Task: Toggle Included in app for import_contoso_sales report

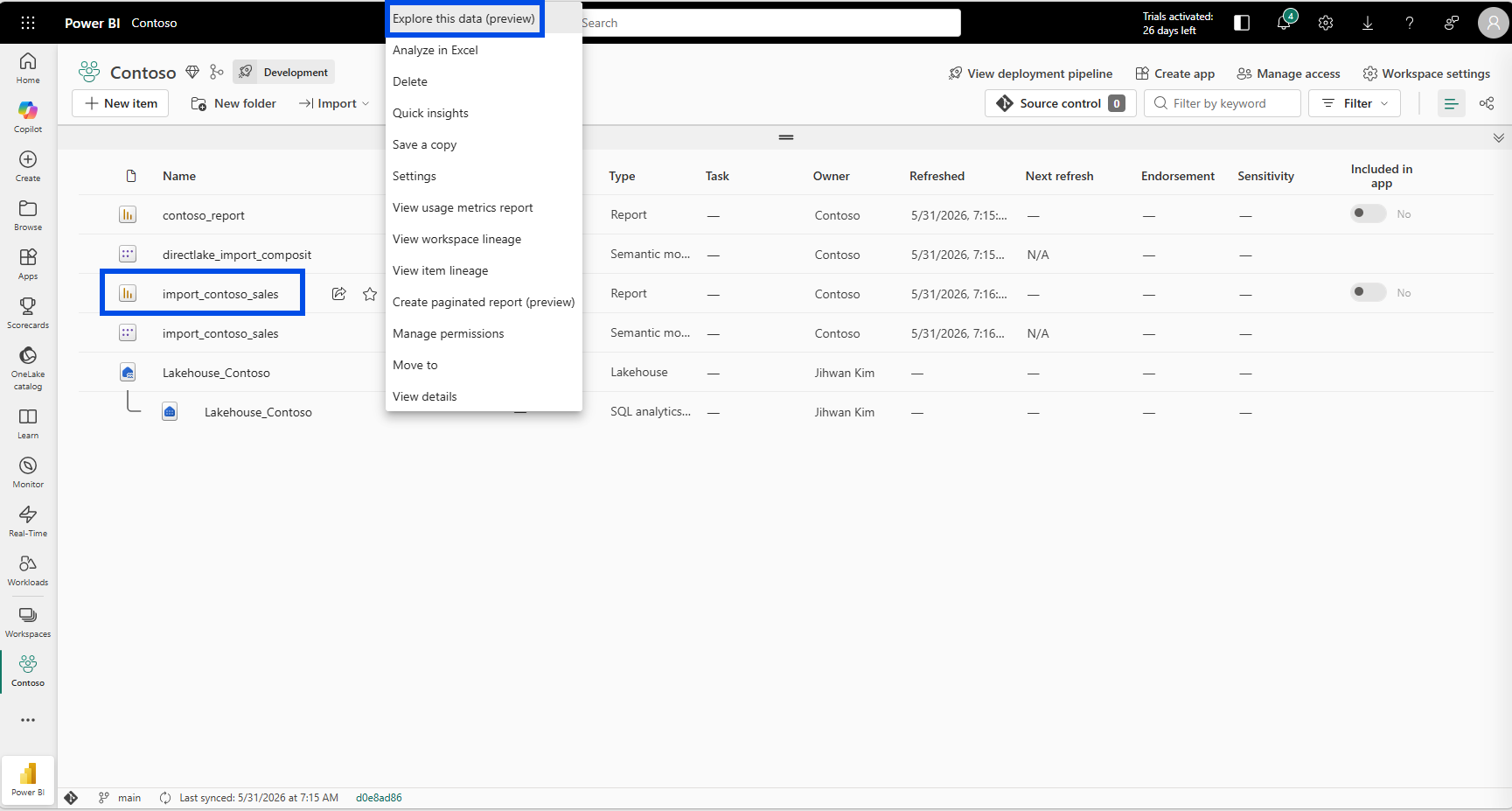Action: (1369, 292)
